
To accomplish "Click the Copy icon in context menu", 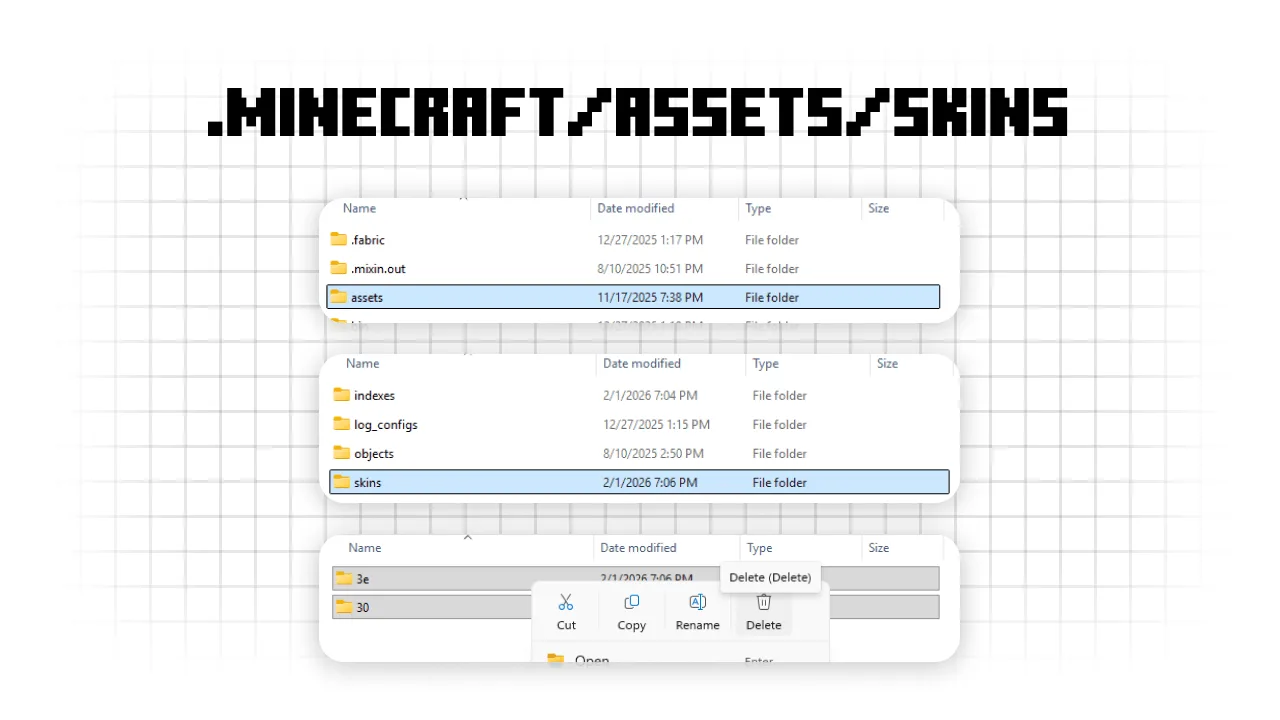I will [x=631, y=602].
